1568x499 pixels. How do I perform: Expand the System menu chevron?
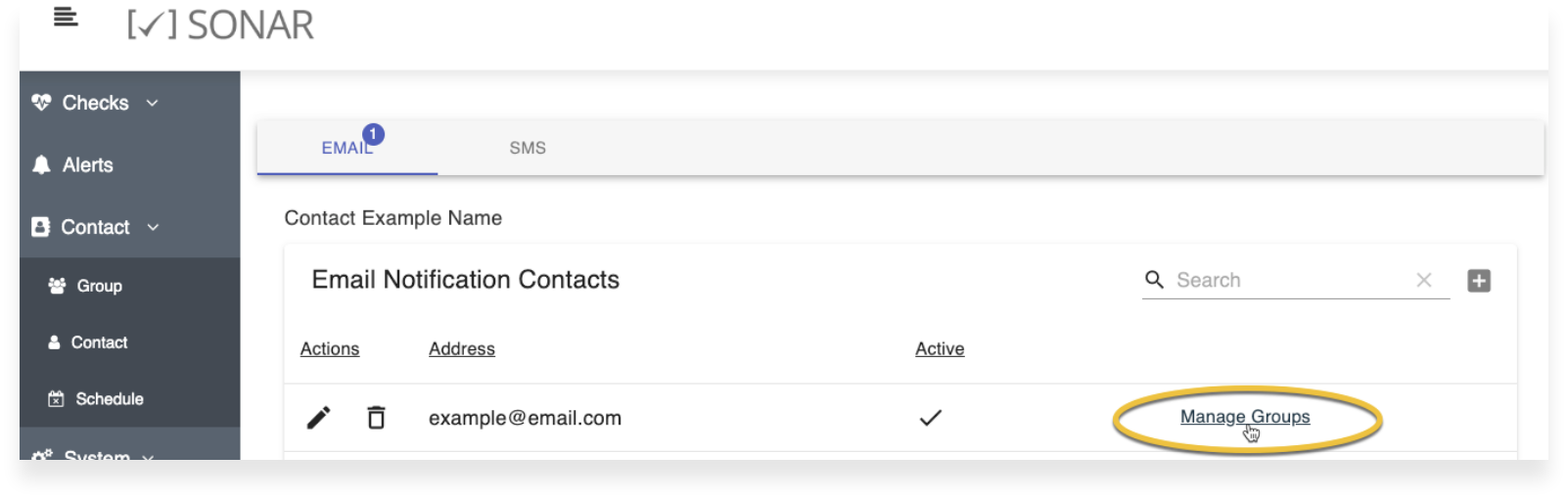(x=148, y=457)
